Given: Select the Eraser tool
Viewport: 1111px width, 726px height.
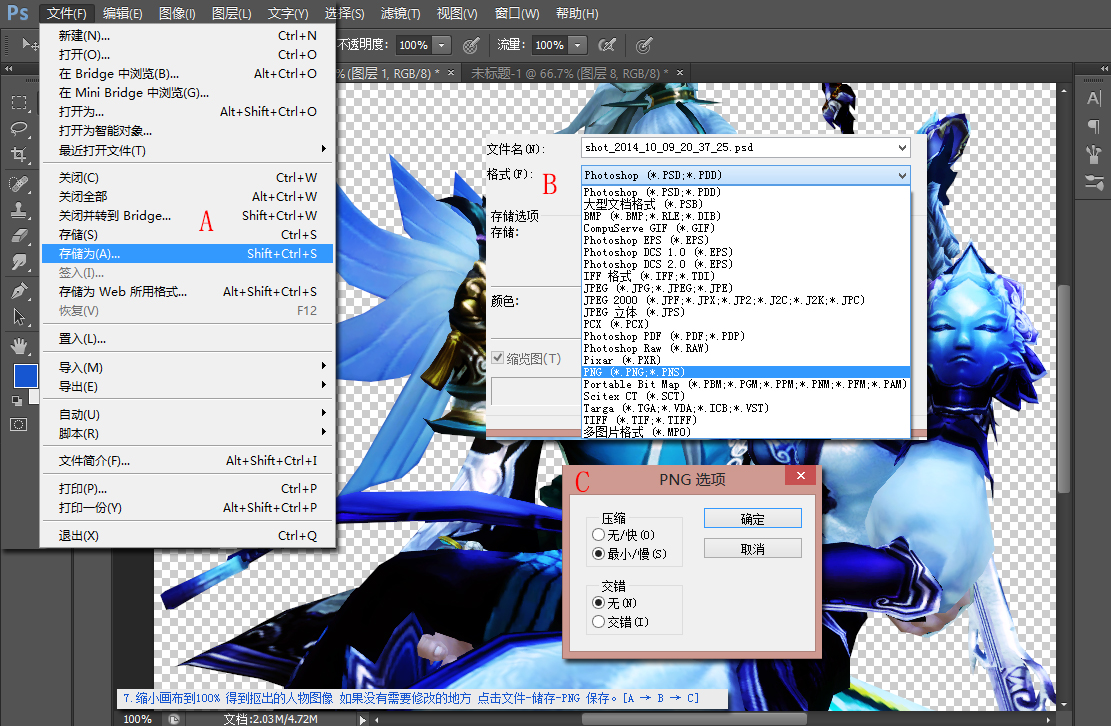Looking at the screenshot, I should click(19, 236).
